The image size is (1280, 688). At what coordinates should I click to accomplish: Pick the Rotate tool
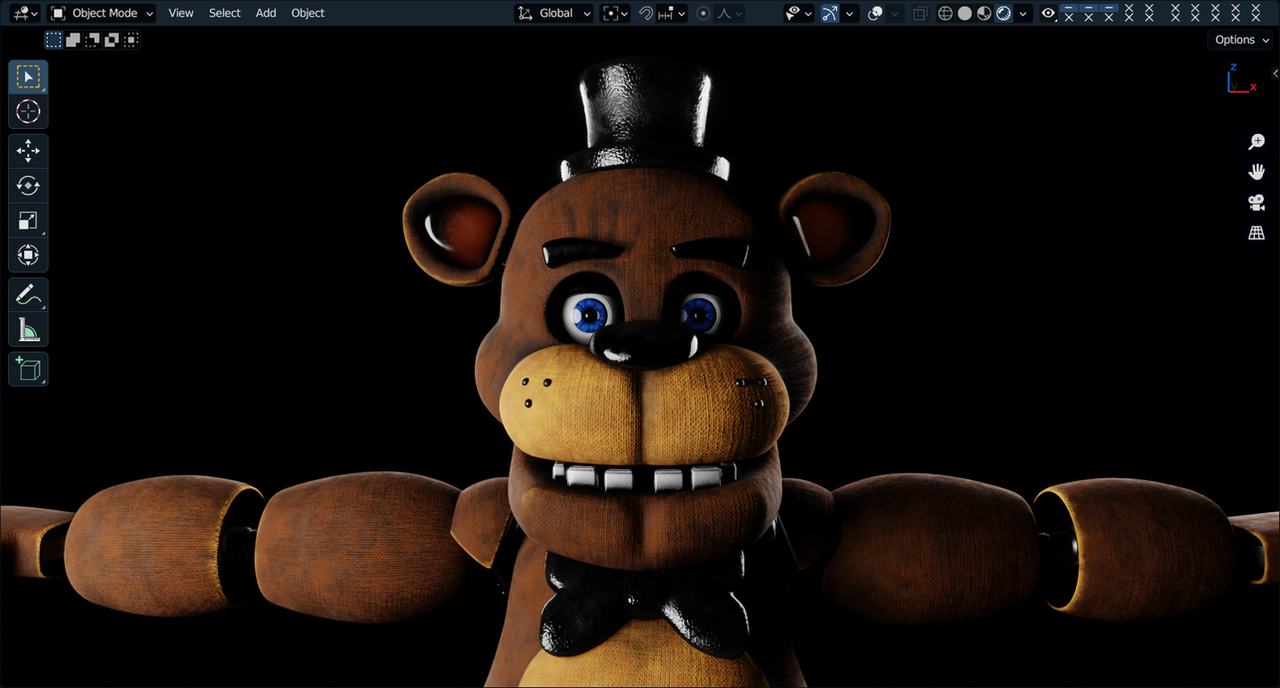[x=28, y=186]
